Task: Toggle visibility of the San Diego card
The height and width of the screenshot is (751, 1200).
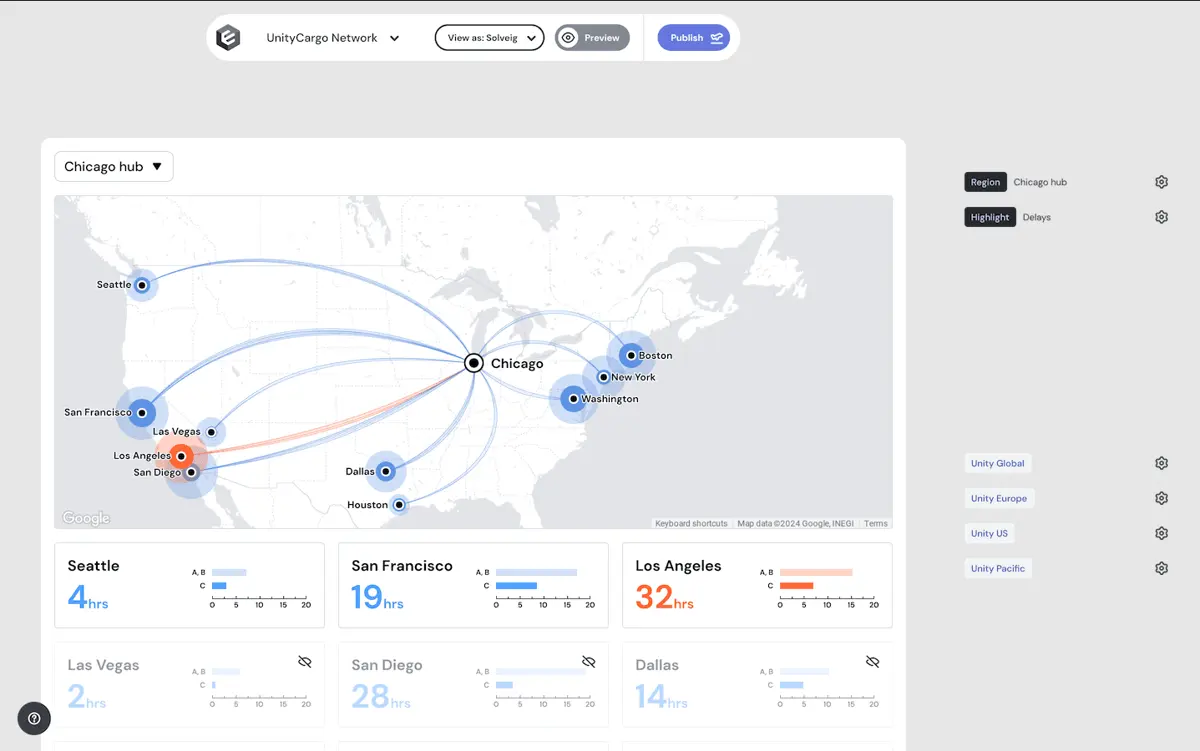Action: click(589, 662)
